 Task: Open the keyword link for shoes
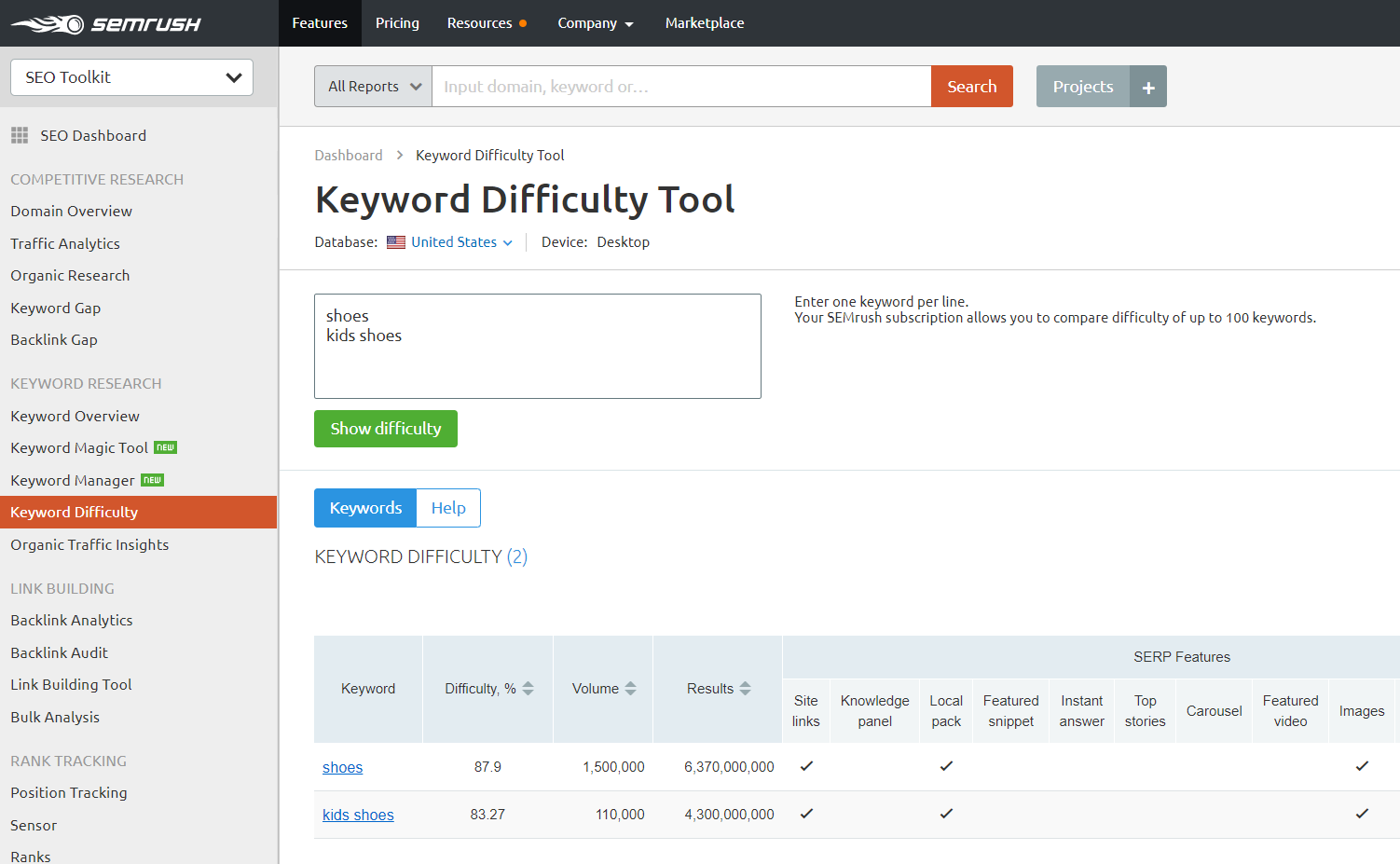click(342, 767)
